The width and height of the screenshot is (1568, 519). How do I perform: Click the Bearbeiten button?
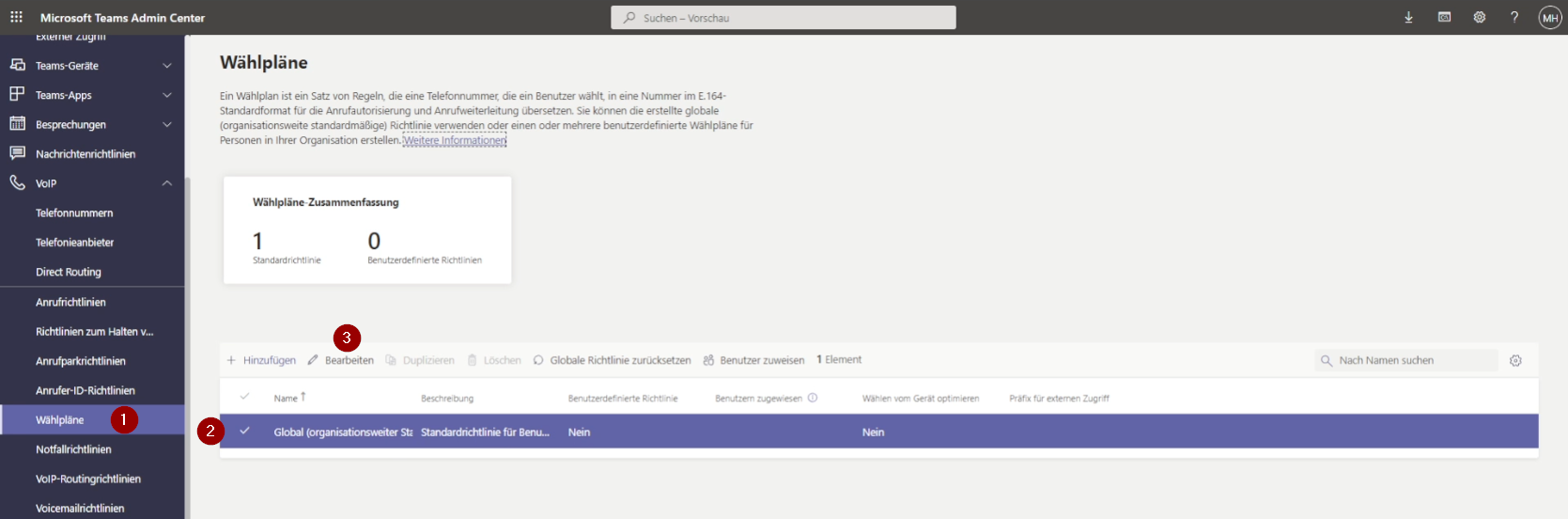[x=341, y=360]
